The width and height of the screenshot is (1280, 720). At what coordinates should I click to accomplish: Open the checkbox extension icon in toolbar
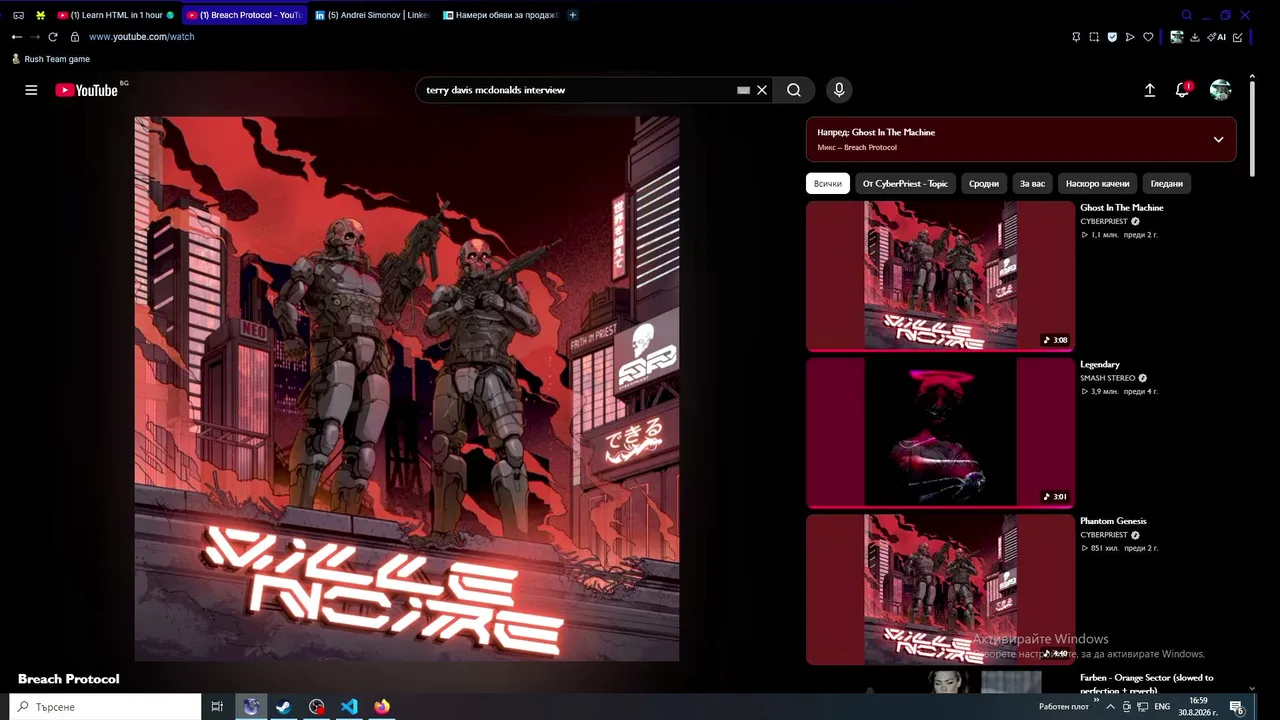point(1238,37)
